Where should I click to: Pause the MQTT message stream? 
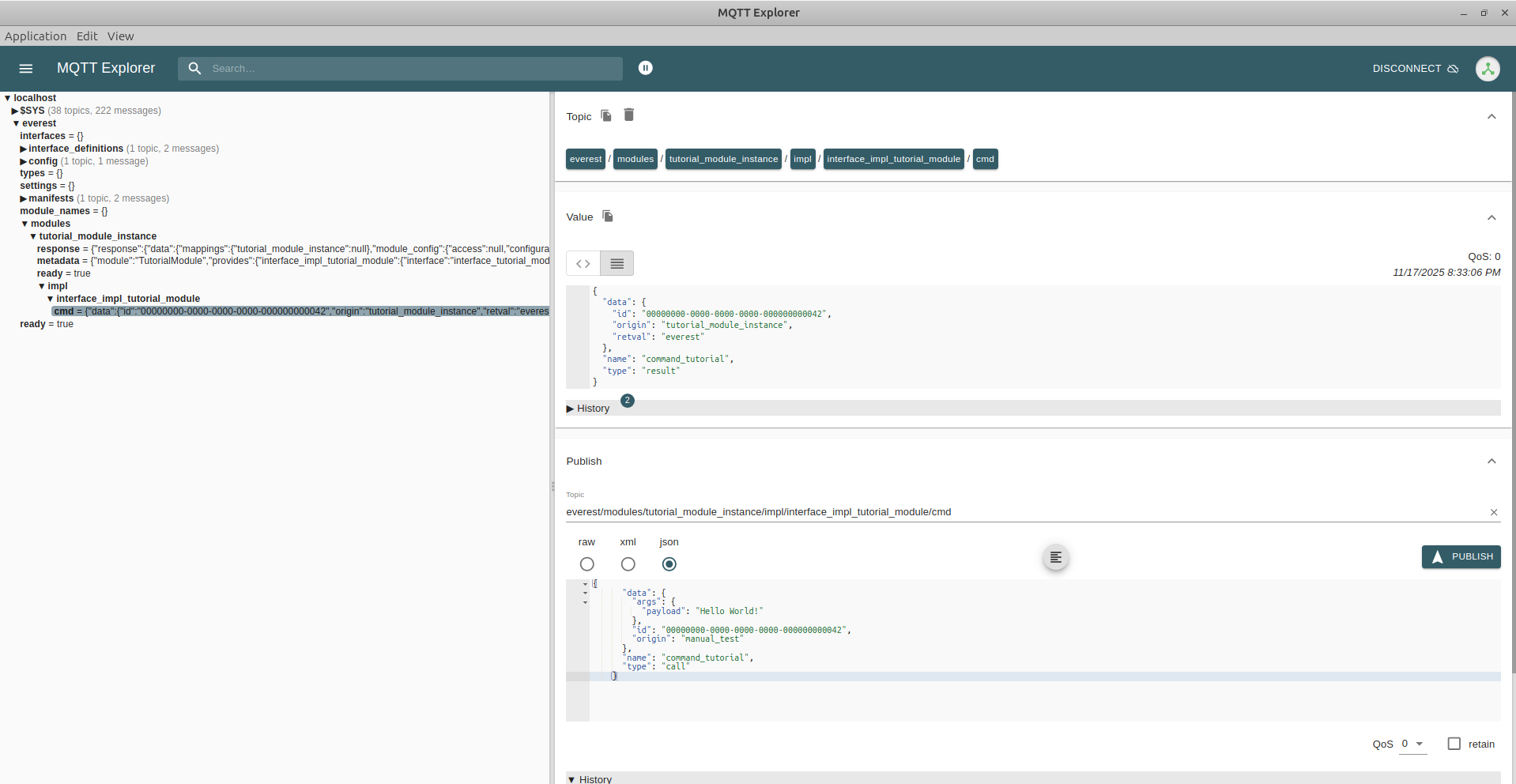pyautogui.click(x=645, y=68)
